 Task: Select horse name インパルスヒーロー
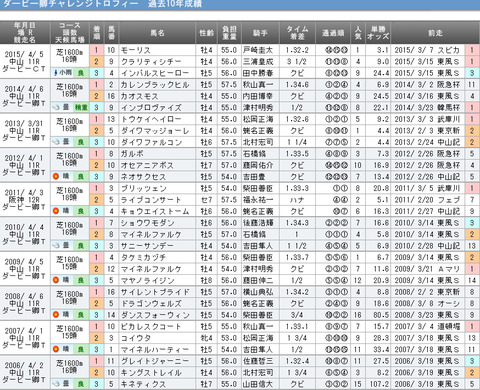click(155, 73)
